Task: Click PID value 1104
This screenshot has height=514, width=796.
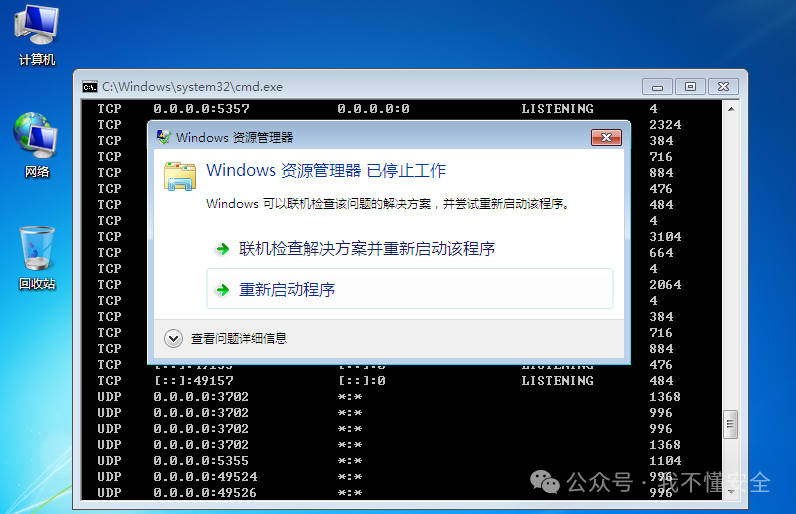Action: pyautogui.click(x=665, y=461)
